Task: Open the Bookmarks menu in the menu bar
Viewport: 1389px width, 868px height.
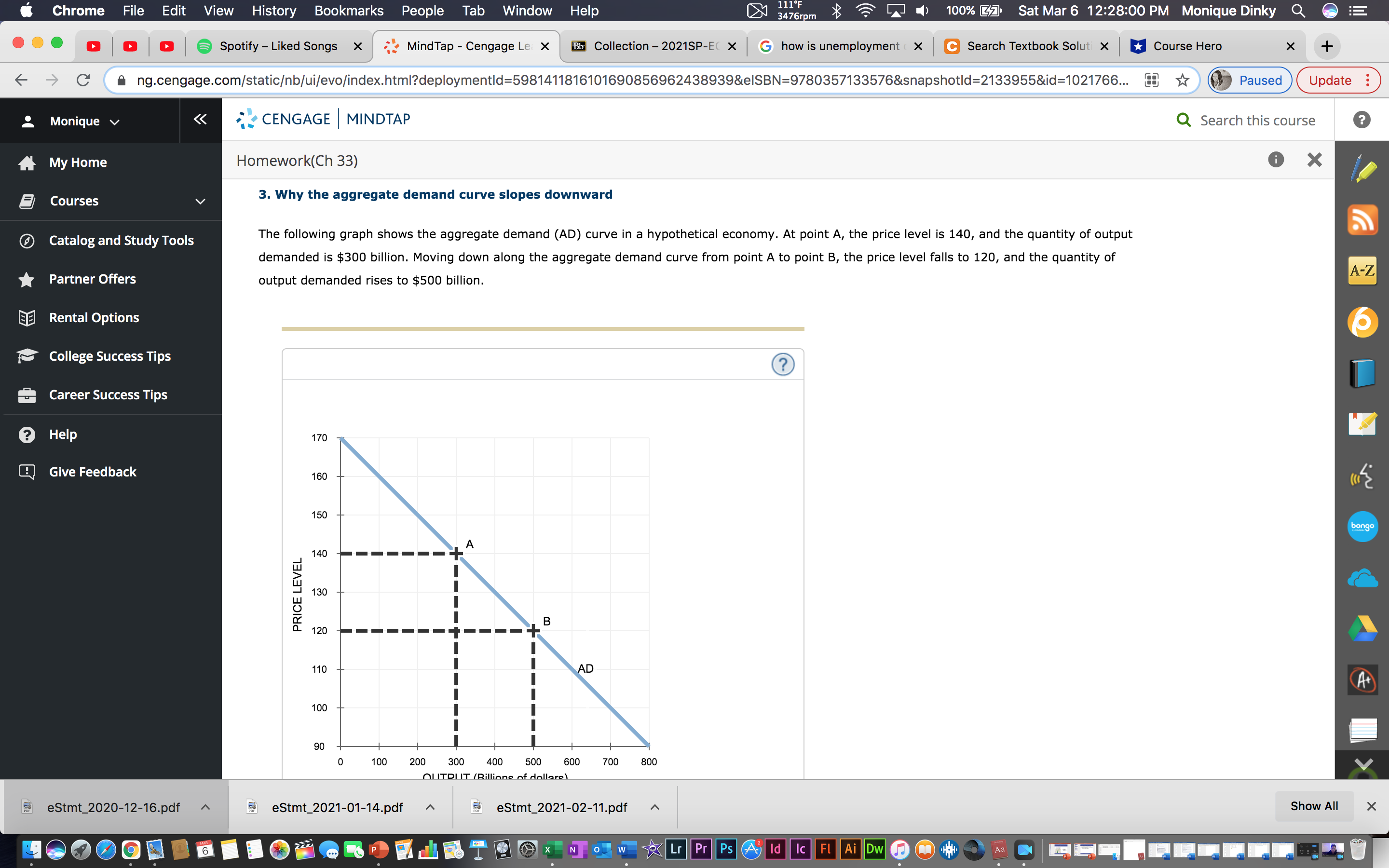Action: tap(349, 10)
